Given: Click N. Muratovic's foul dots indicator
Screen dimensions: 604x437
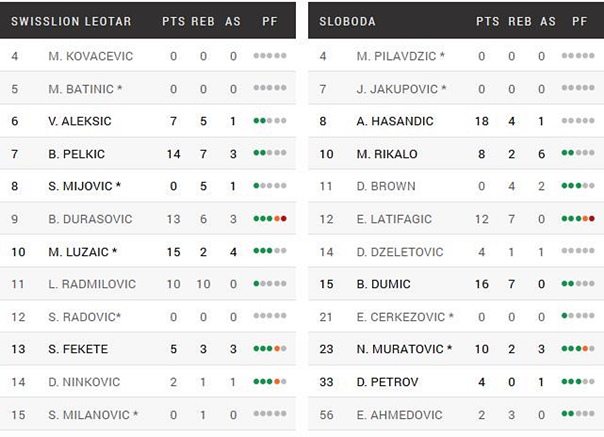Looking at the screenshot, I should [x=578, y=349].
